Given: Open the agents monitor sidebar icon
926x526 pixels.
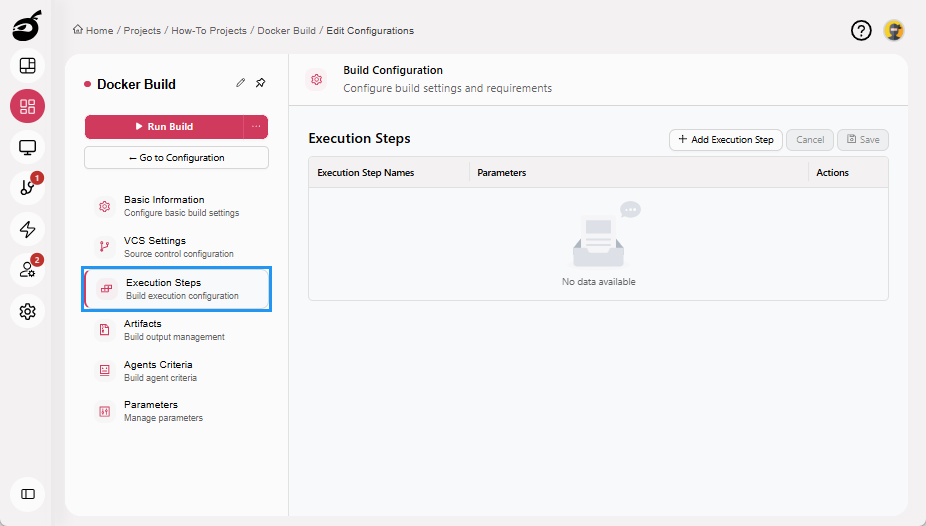Looking at the screenshot, I should point(27,147).
